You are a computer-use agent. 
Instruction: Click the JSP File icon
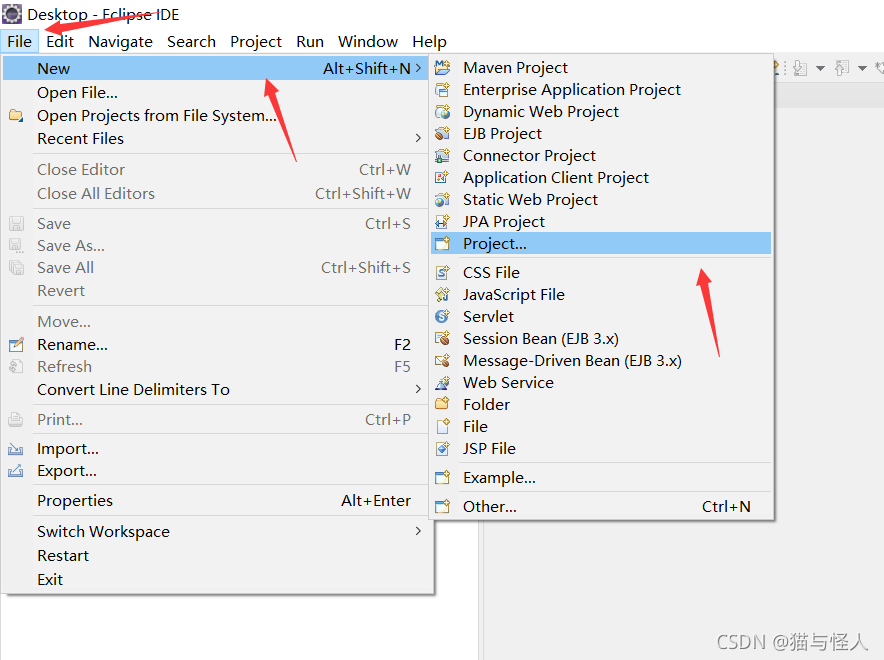pos(443,449)
